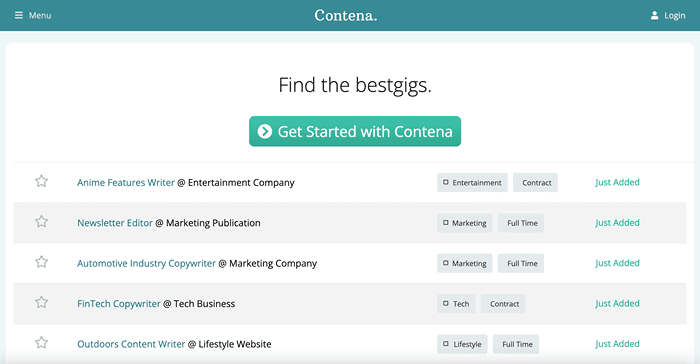Click Marketing tag on Newsletter Editor row
700x364 pixels.
tap(465, 223)
